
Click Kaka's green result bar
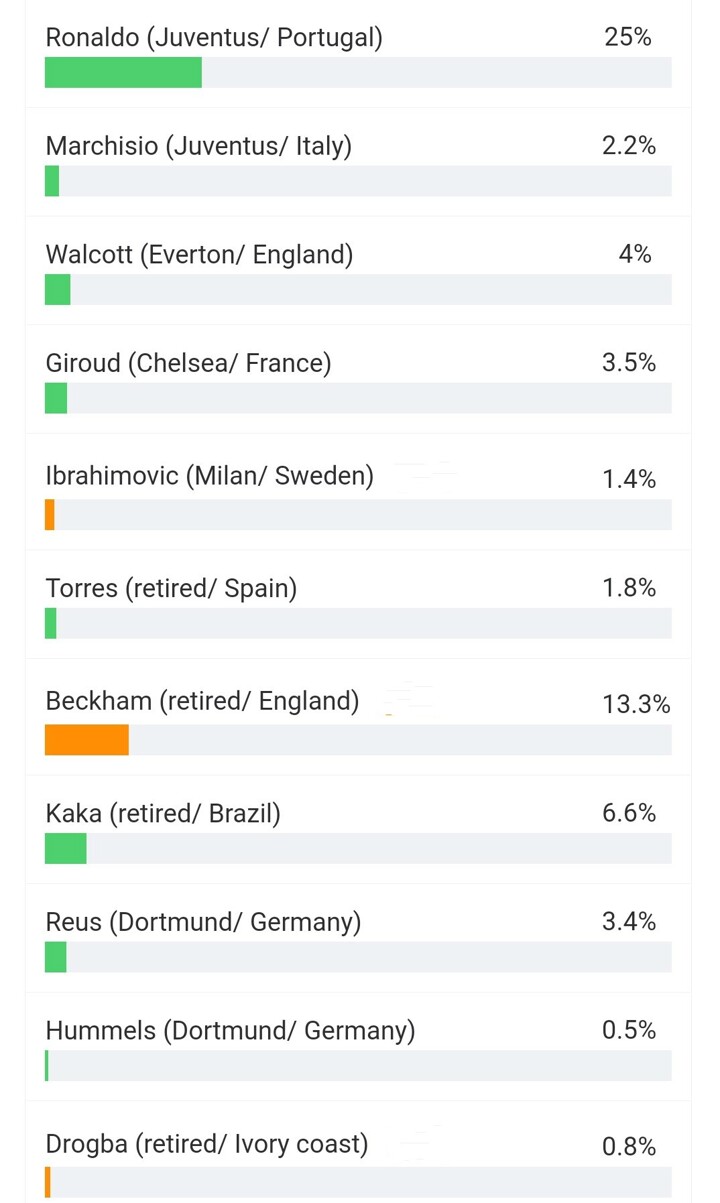click(66, 849)
